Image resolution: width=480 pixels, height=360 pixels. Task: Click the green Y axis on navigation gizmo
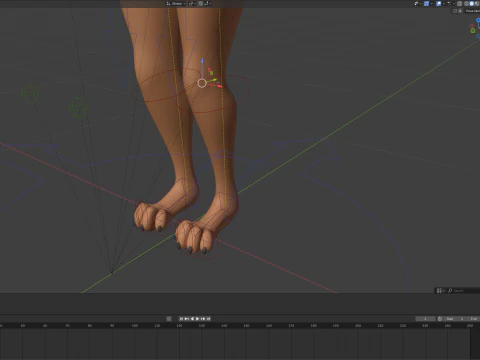point(473,31)
